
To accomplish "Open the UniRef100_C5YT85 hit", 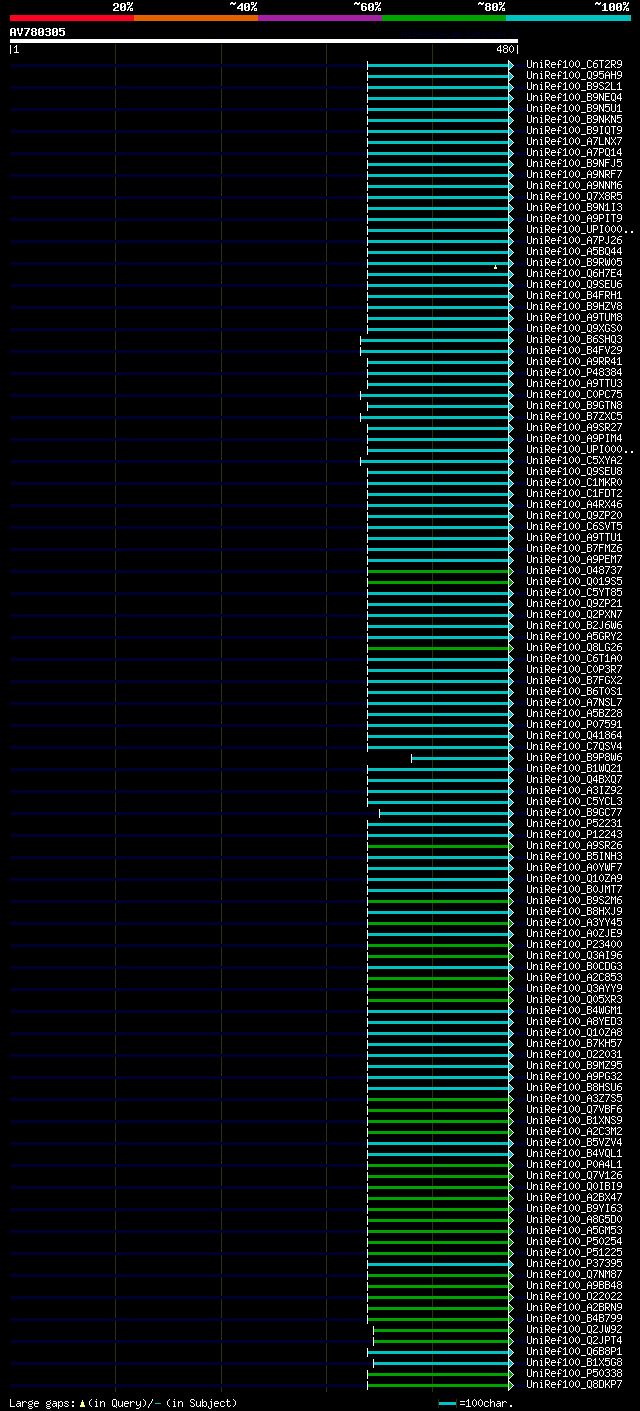I will [x=574, y=592].
